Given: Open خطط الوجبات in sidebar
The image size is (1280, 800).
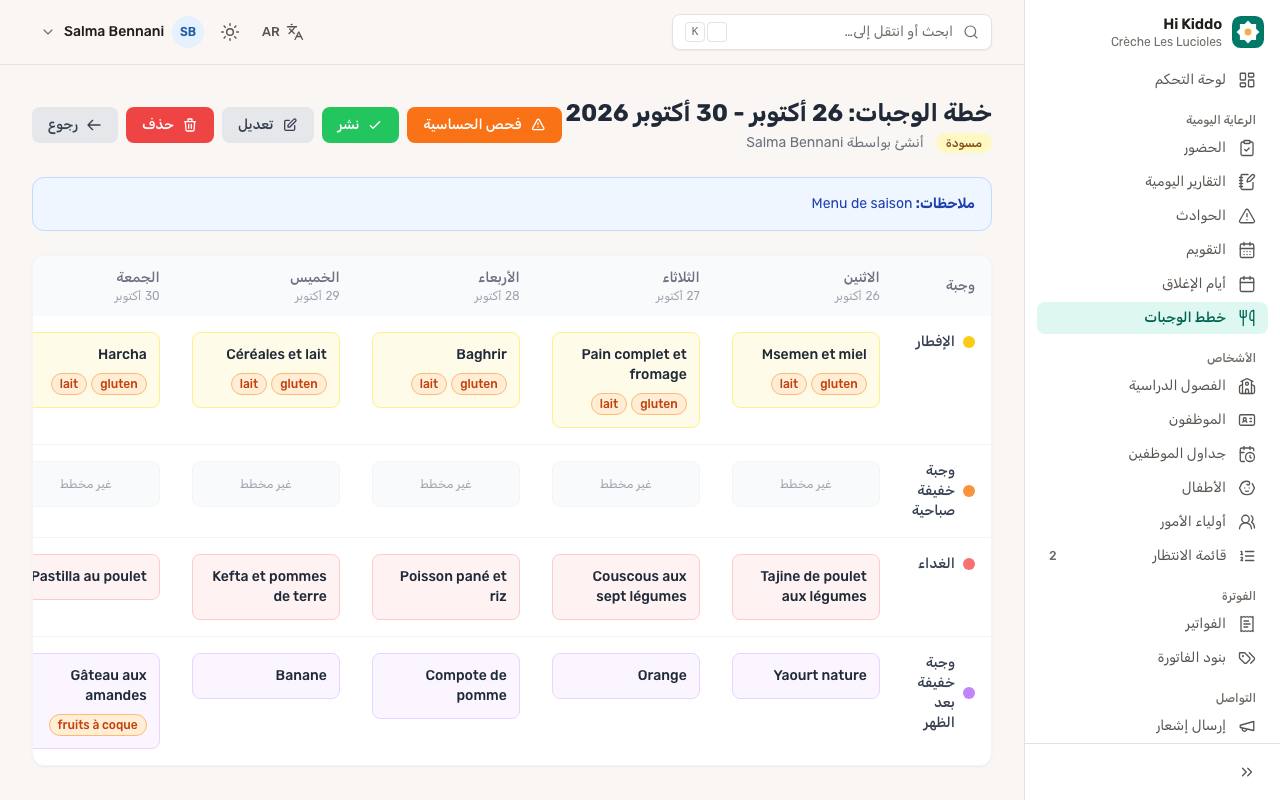Looking at the screenshot, I should click(1152, 318).
